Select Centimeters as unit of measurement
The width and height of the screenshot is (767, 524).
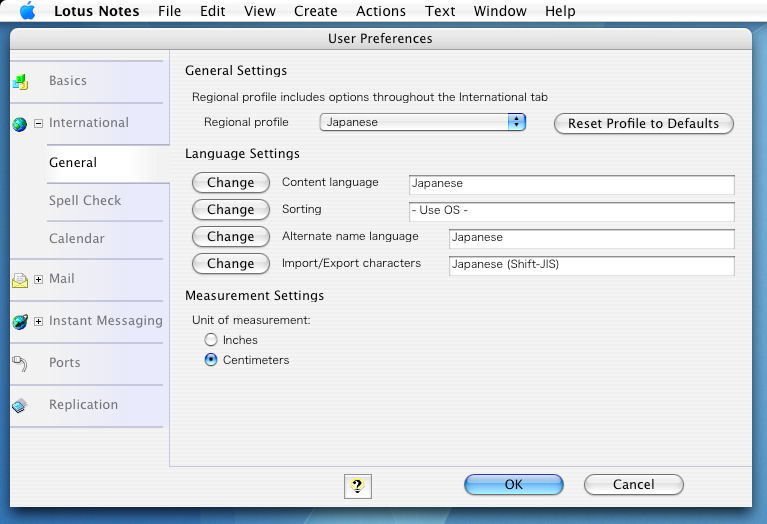[211, 360]
